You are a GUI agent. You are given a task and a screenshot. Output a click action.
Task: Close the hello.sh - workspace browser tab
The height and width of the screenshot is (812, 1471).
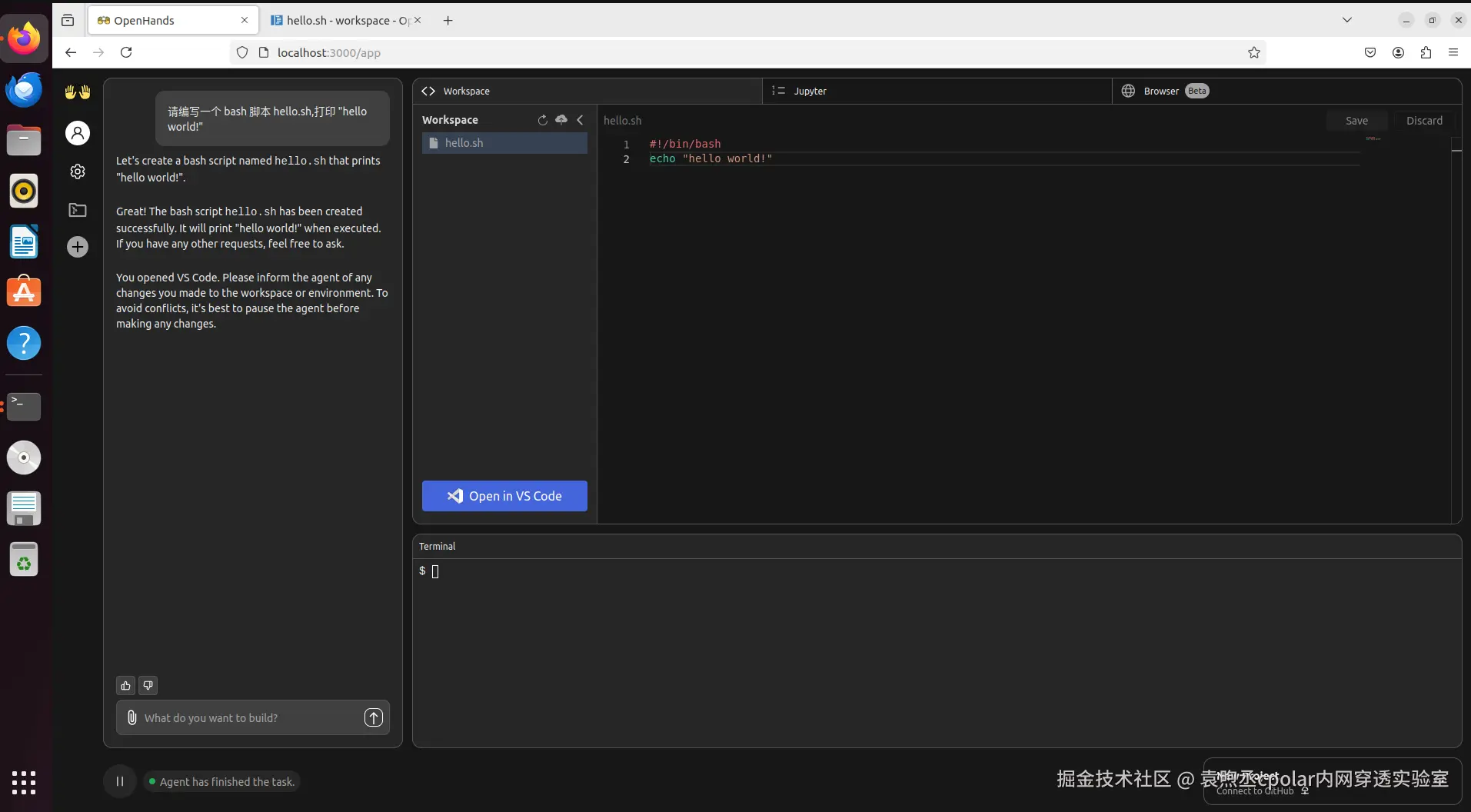(x=418, y=20)
